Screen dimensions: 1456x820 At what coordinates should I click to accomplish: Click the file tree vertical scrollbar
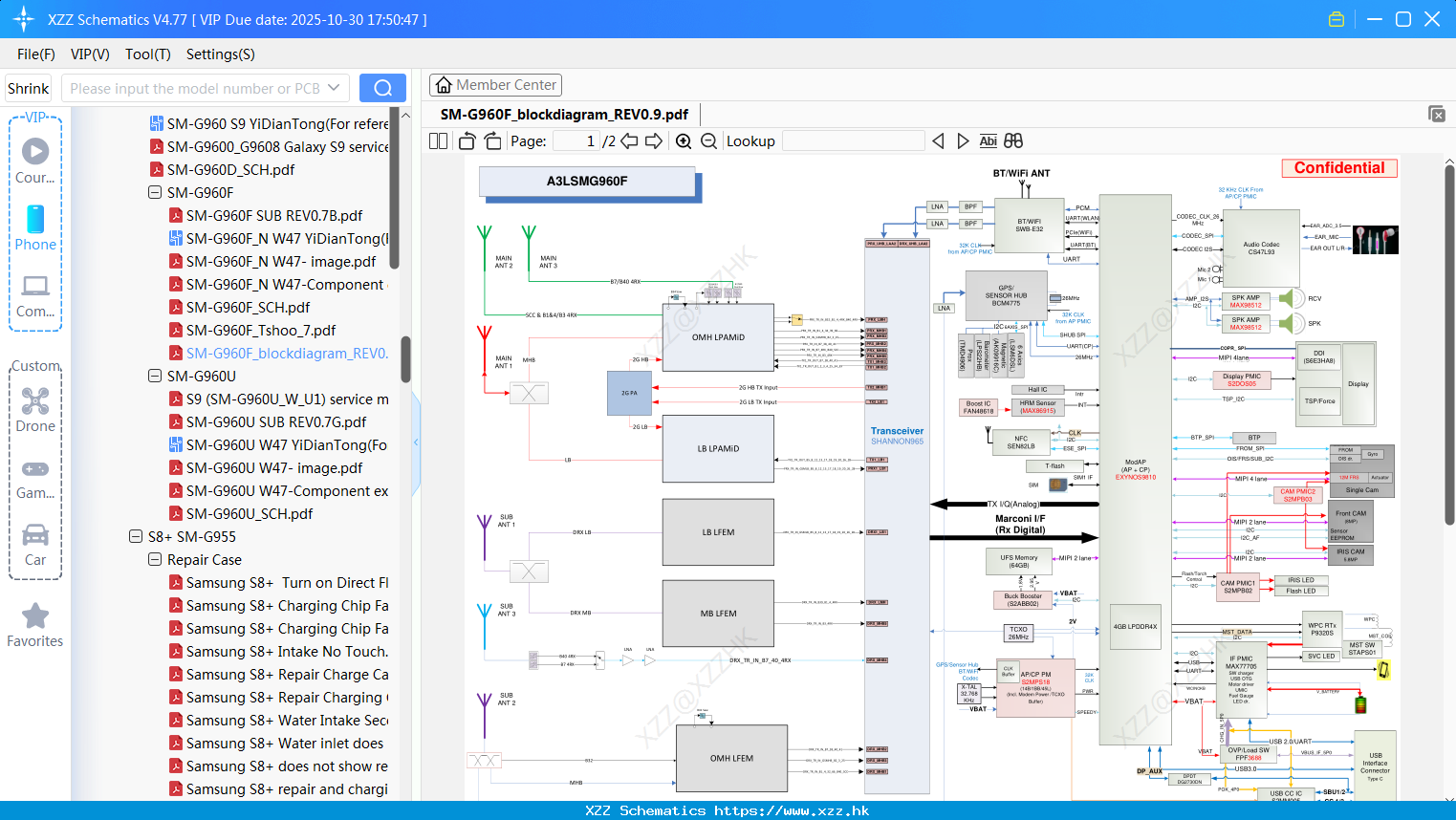click(x=405, y=358)
